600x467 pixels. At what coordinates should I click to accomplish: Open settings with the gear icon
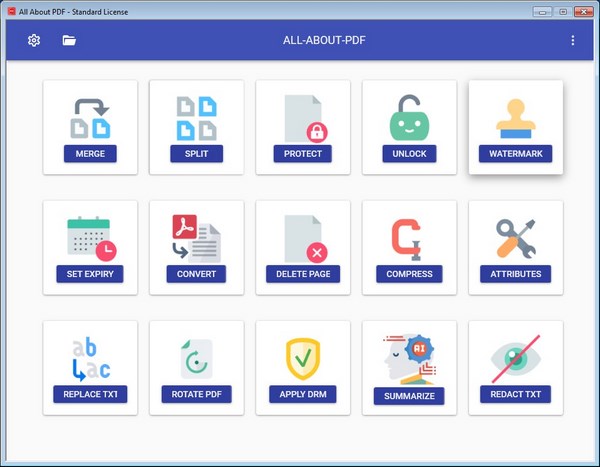(x=34, y=40)
